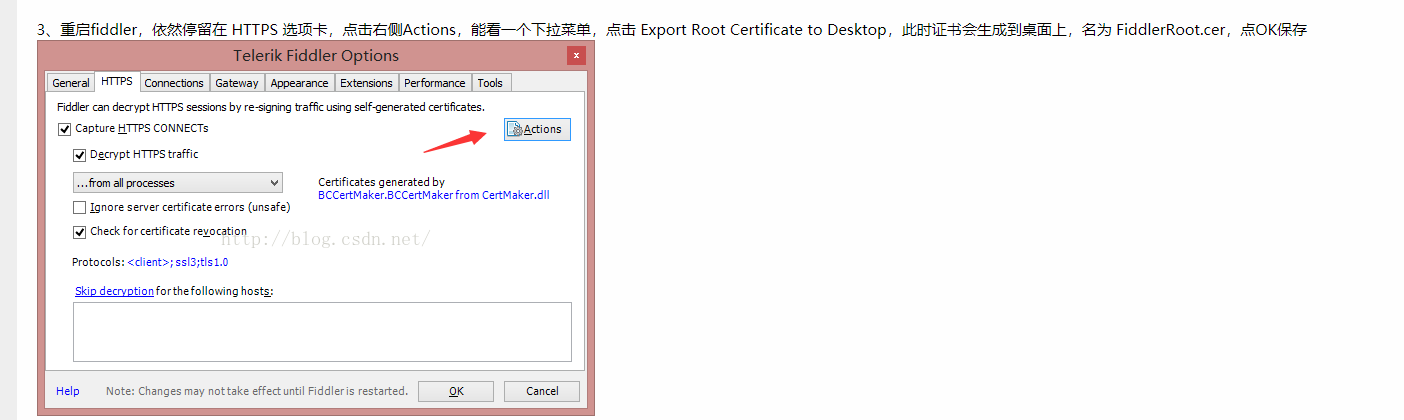Click the Cancel button
Image resolution: width=1404 pixels, height=420 pixels.
coord(542,391)
